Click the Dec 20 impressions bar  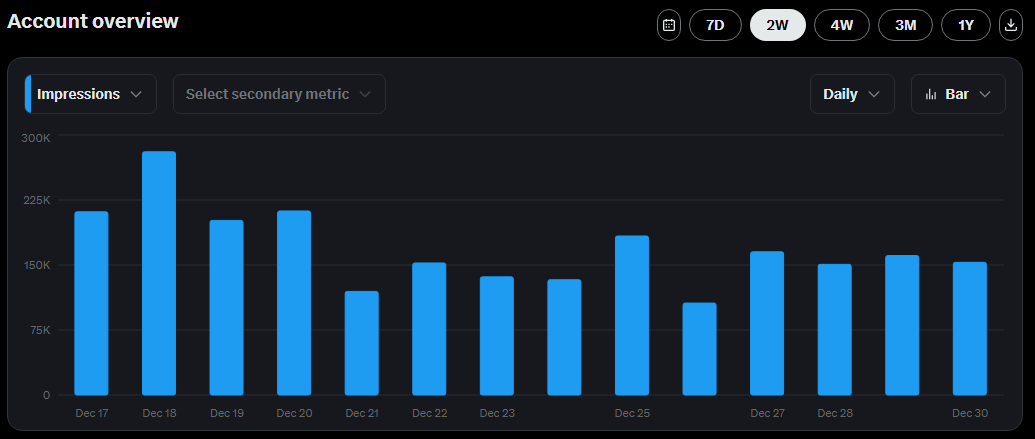[x=294, y=303]
